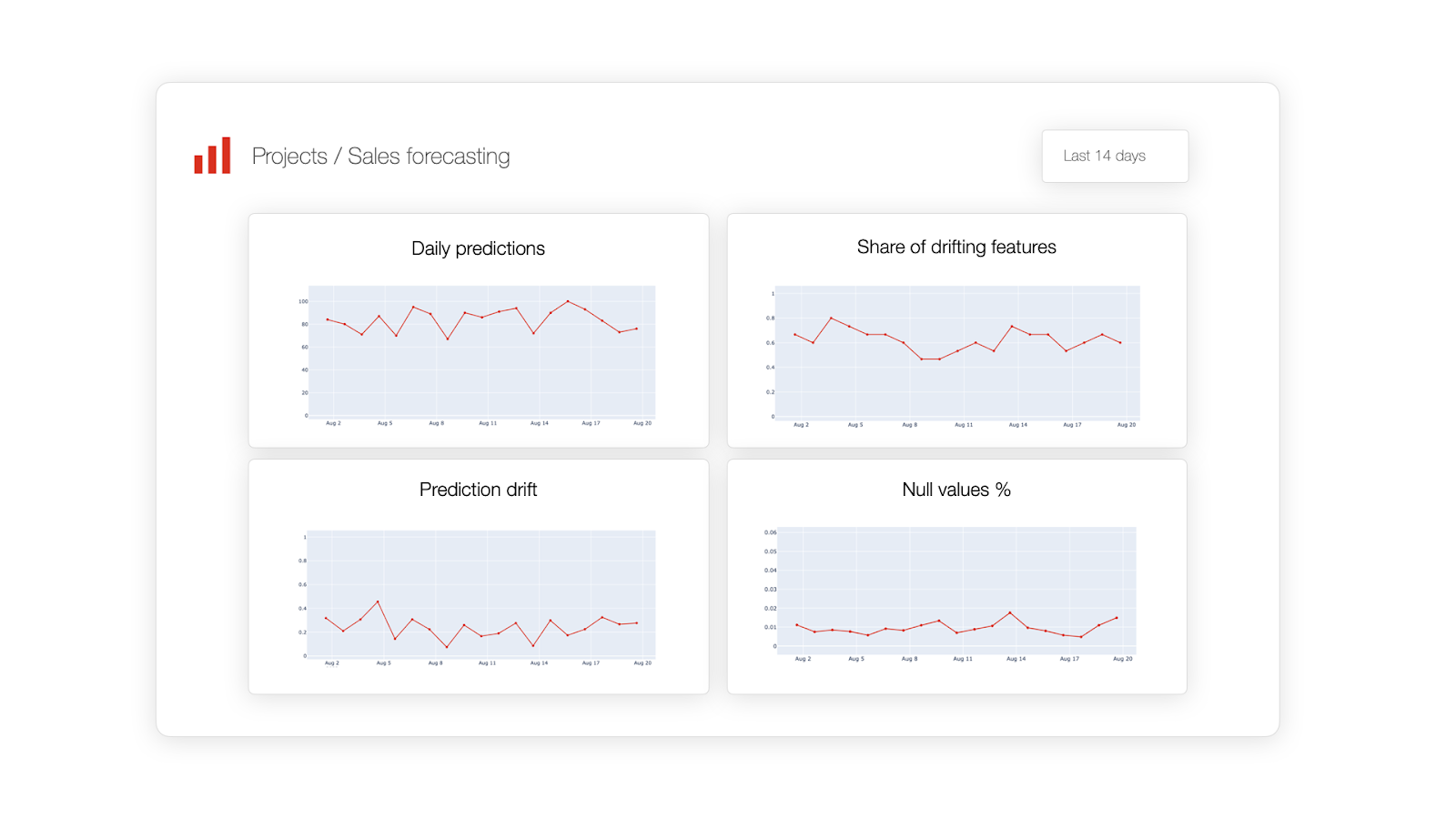Viewport: 1456px width, 819px height.
Task: Select the Share of drifting features title
Action: 956,247
